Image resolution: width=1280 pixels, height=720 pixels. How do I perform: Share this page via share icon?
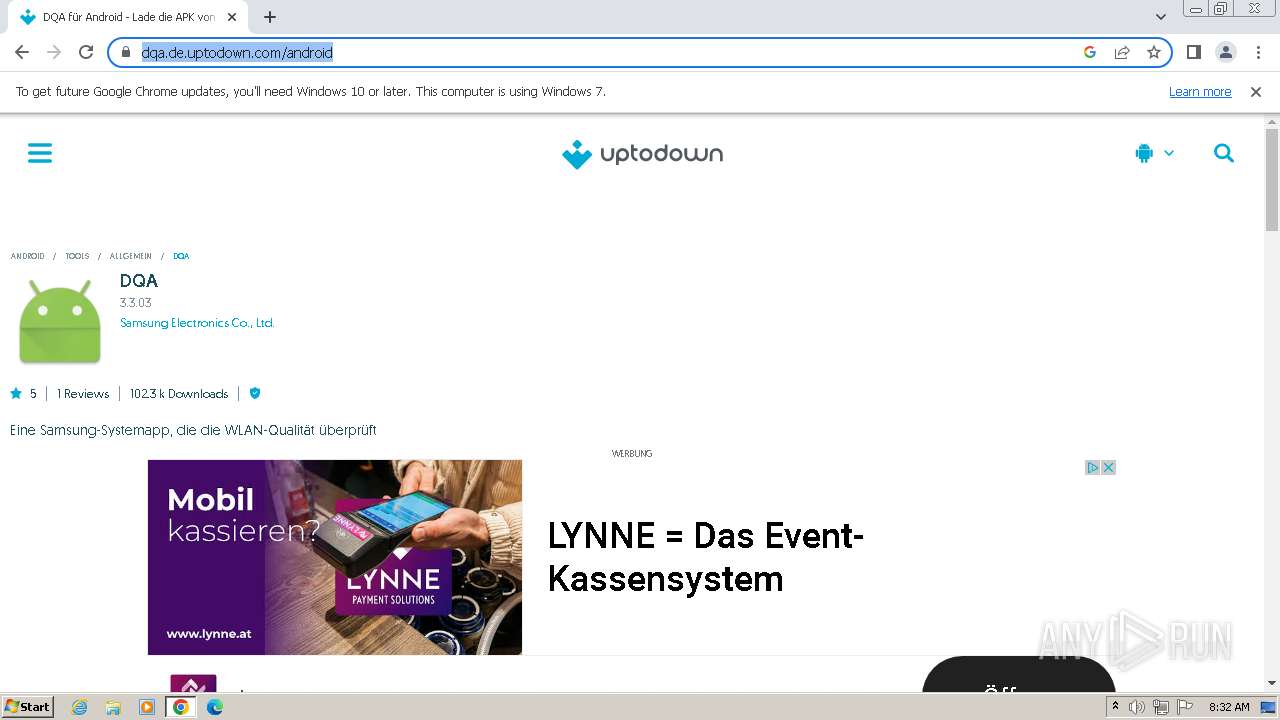[x=1122, y=52]
